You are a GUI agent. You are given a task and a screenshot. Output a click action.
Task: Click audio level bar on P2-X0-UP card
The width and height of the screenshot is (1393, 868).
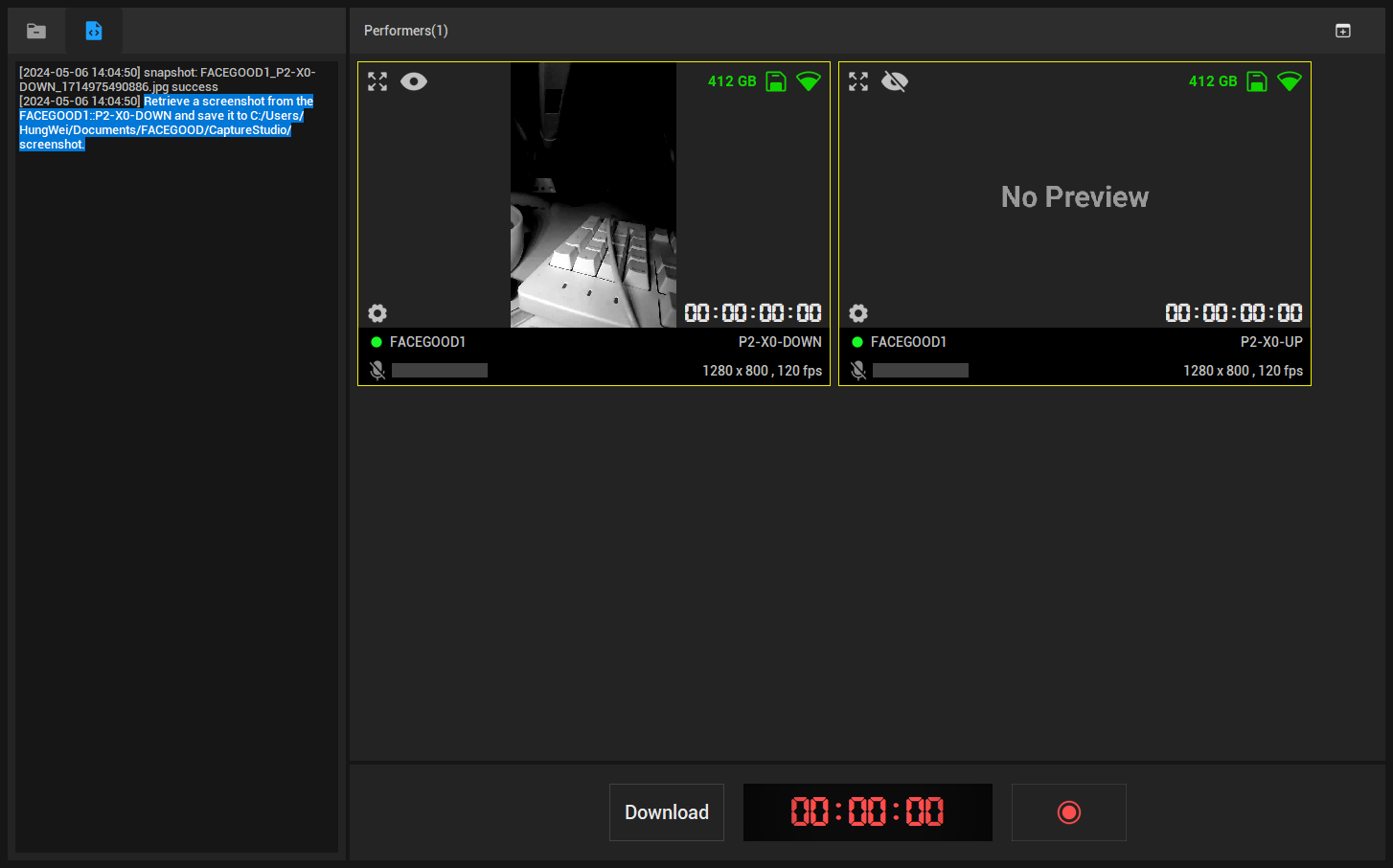tap(921, 371)
